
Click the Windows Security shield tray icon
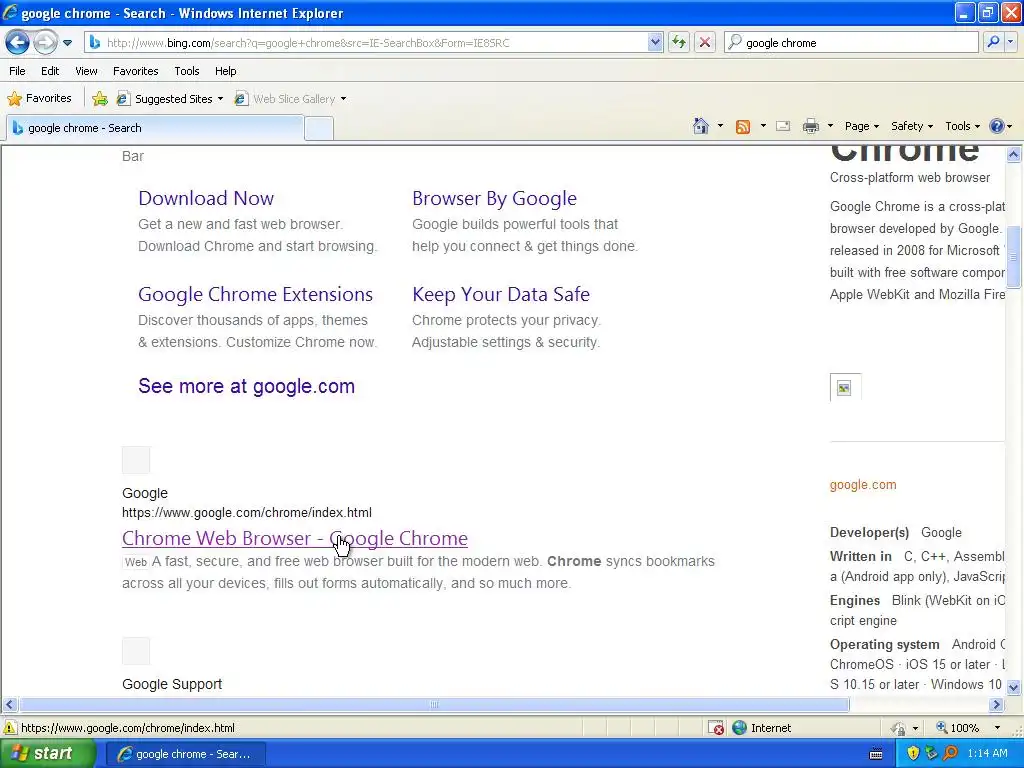913,754
